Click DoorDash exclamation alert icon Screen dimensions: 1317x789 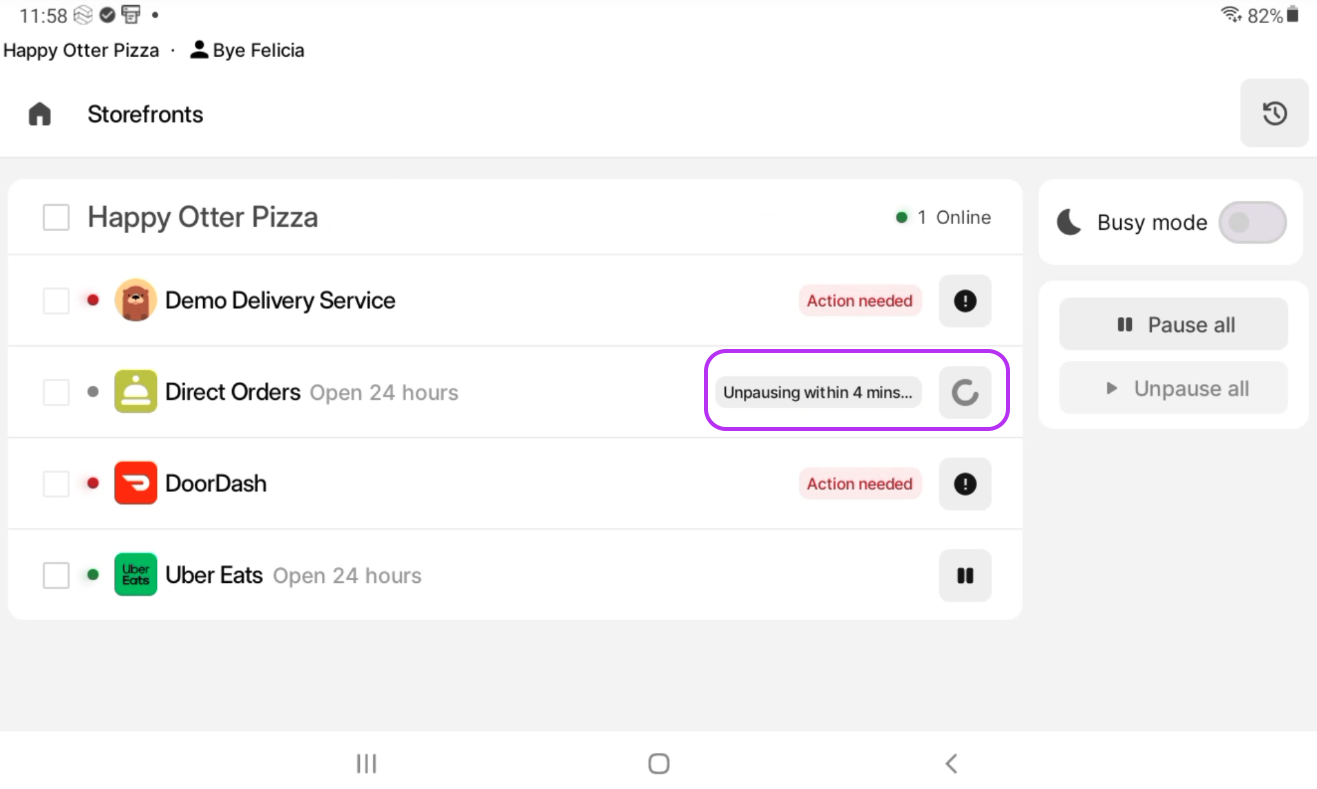[965, 484]
